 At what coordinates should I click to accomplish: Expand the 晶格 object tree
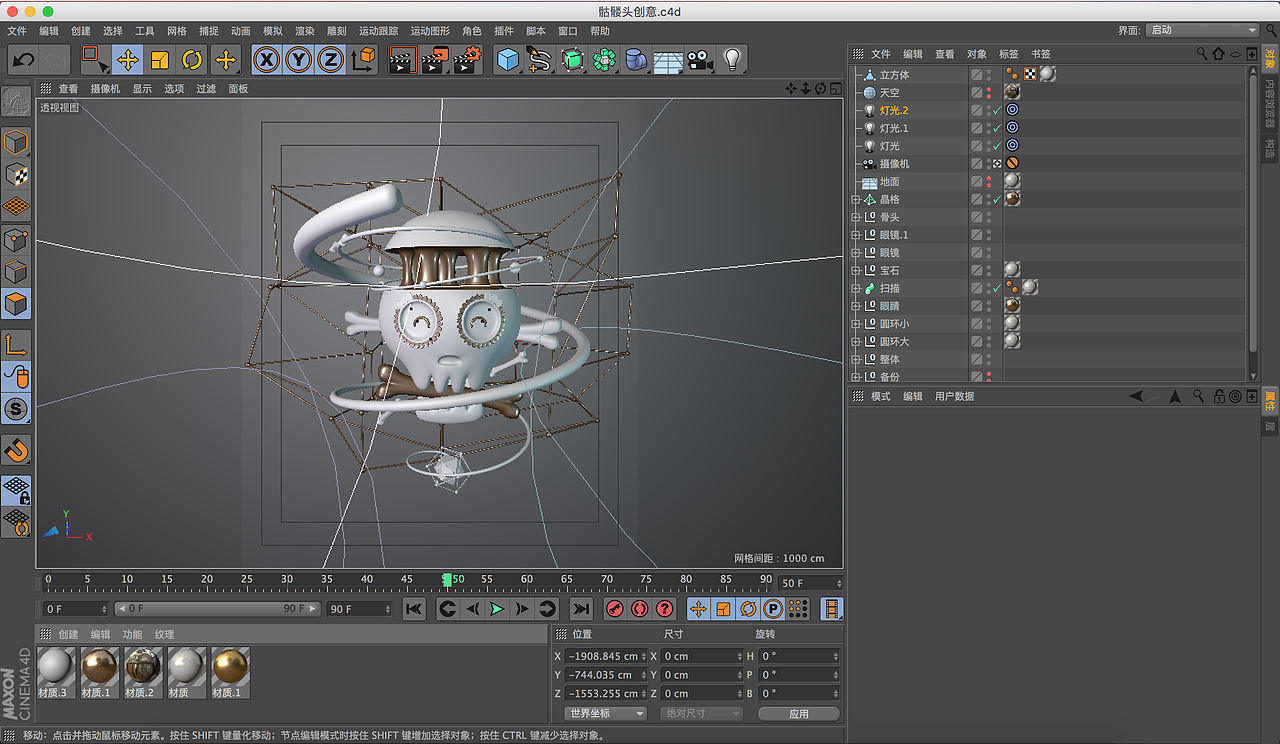[856, 199]
